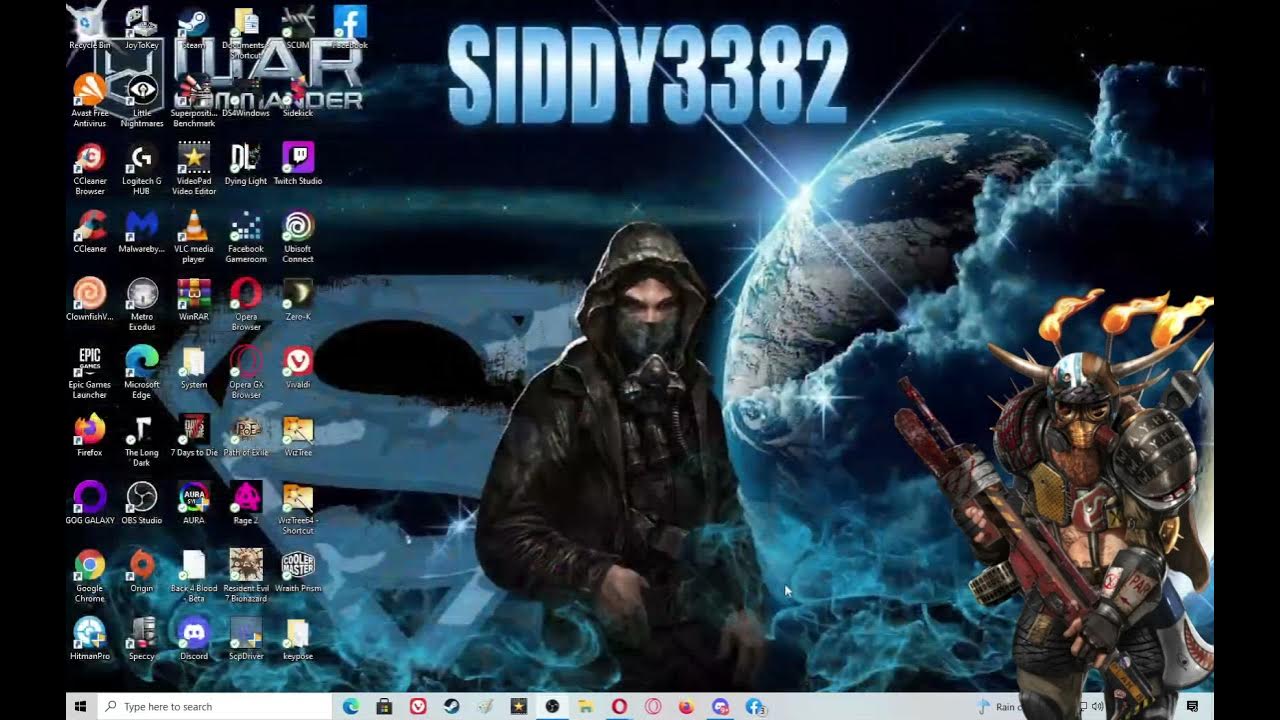Image resolution: width=1280 pixels, height=720 pixels.
Task: Open Ubisoft Connect desktop shortcut
Action: (298, 236)
